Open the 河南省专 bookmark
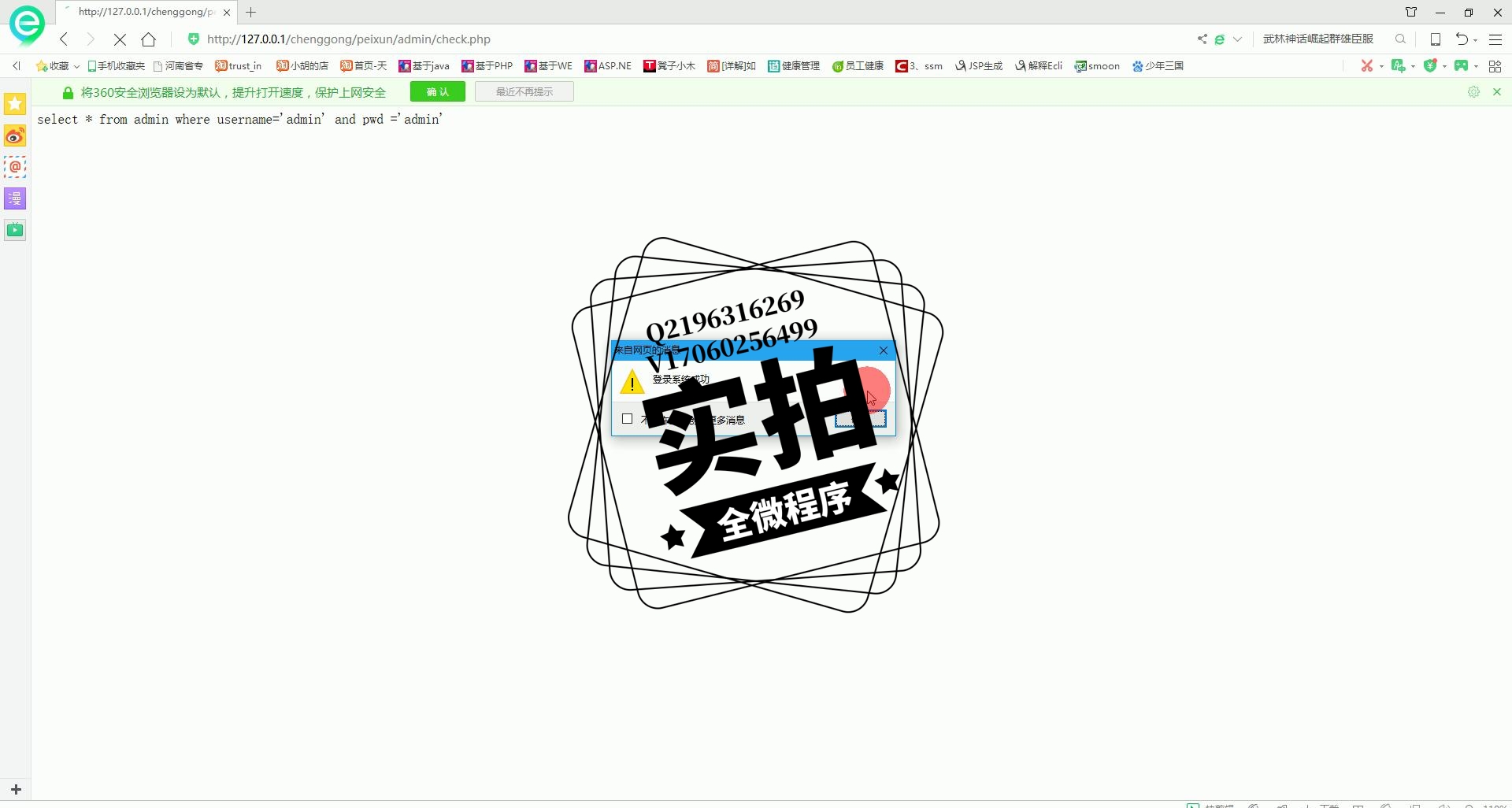This screenshot has width=1512, height=808. pyautogui.click(x=178, y=66)
